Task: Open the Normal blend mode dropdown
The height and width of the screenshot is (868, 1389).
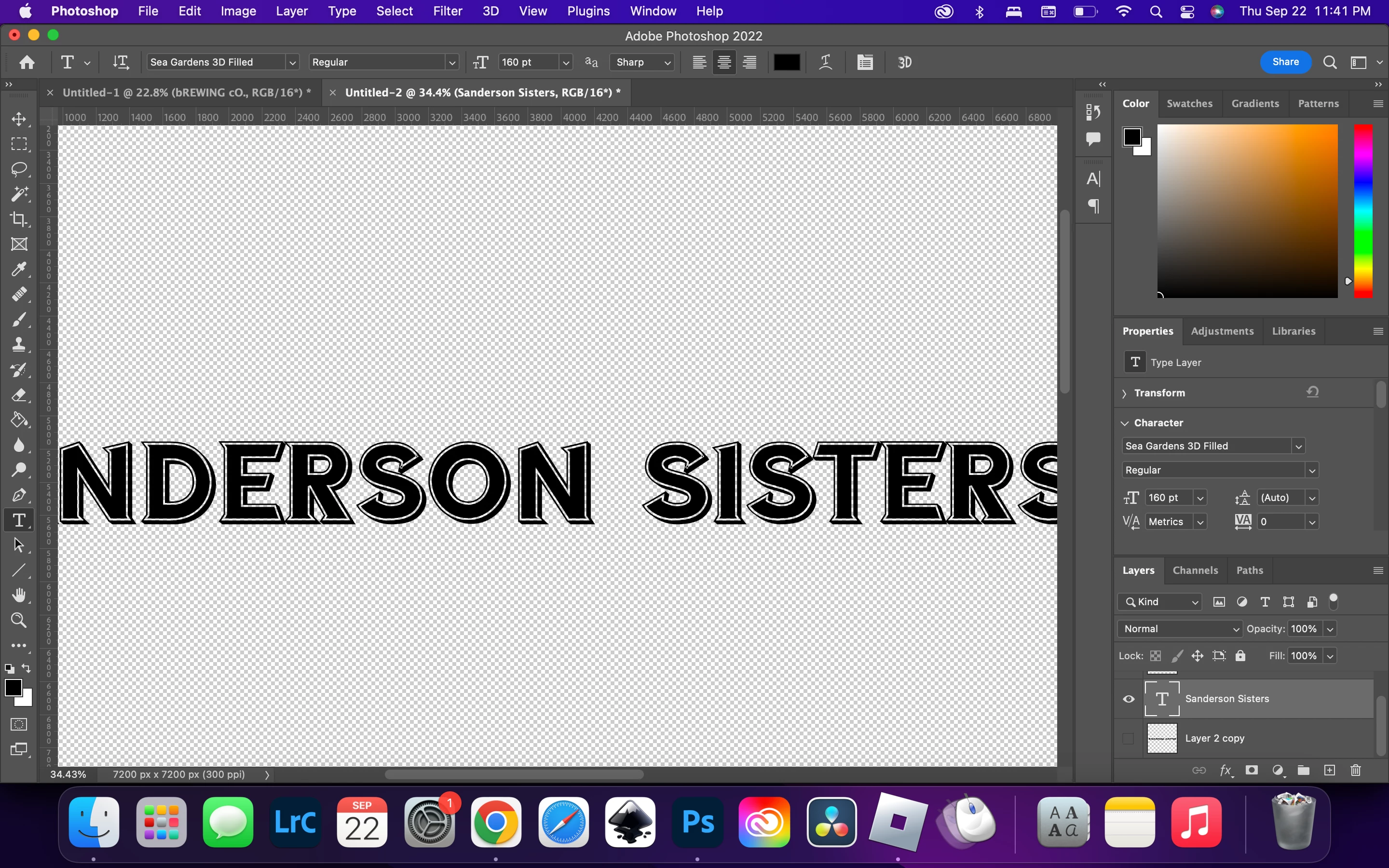Action: tap(1180, 629)
